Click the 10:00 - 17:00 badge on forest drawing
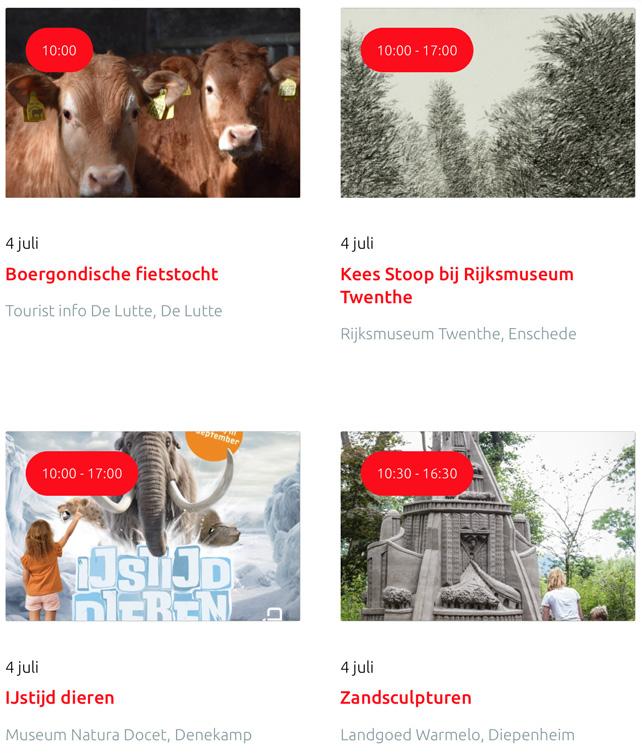Image resolution: width=642 pixels, height=756 pixels. point(417,50)
